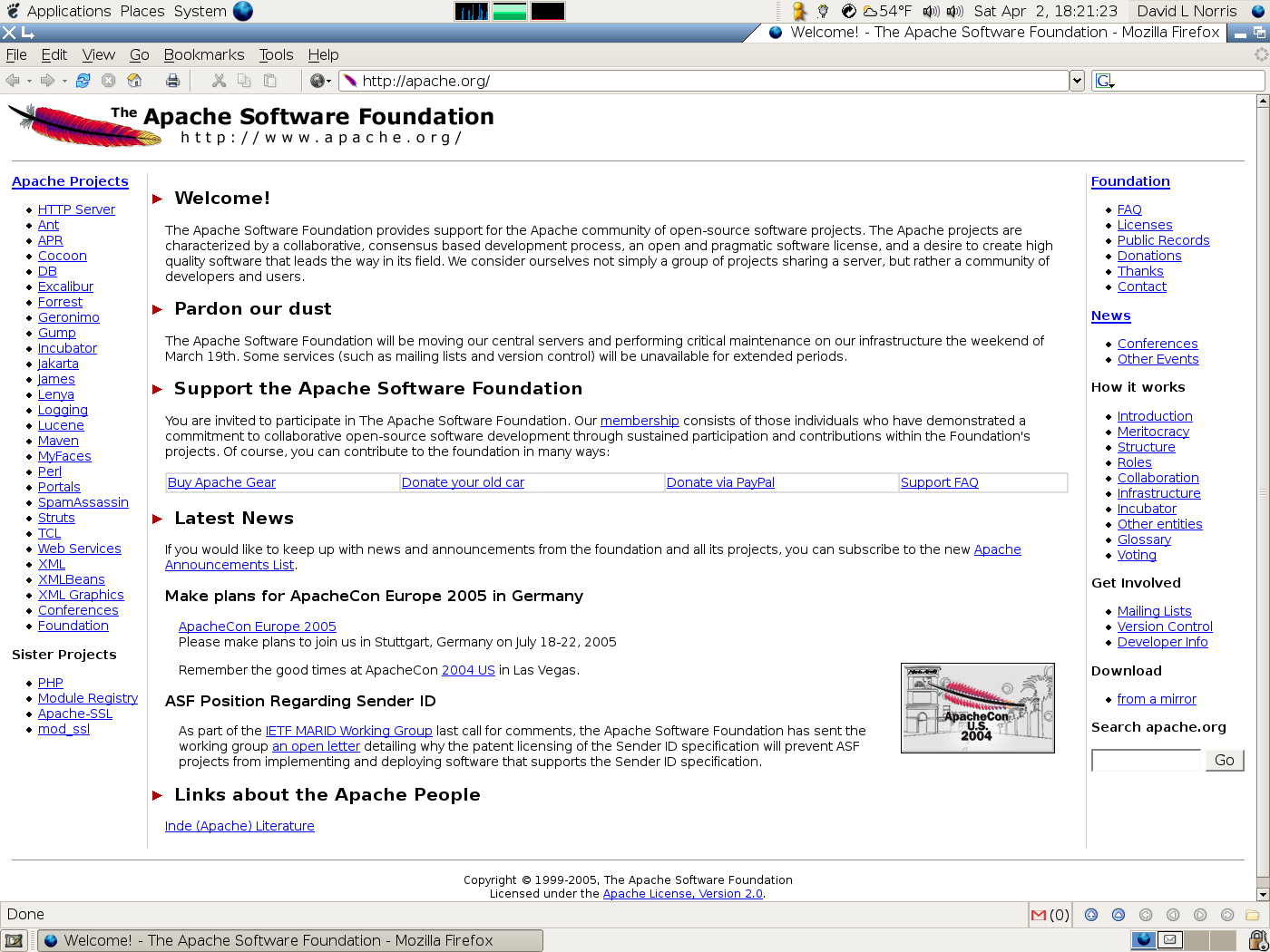
Task: Open the Edit menu
Action: point(54,54)
